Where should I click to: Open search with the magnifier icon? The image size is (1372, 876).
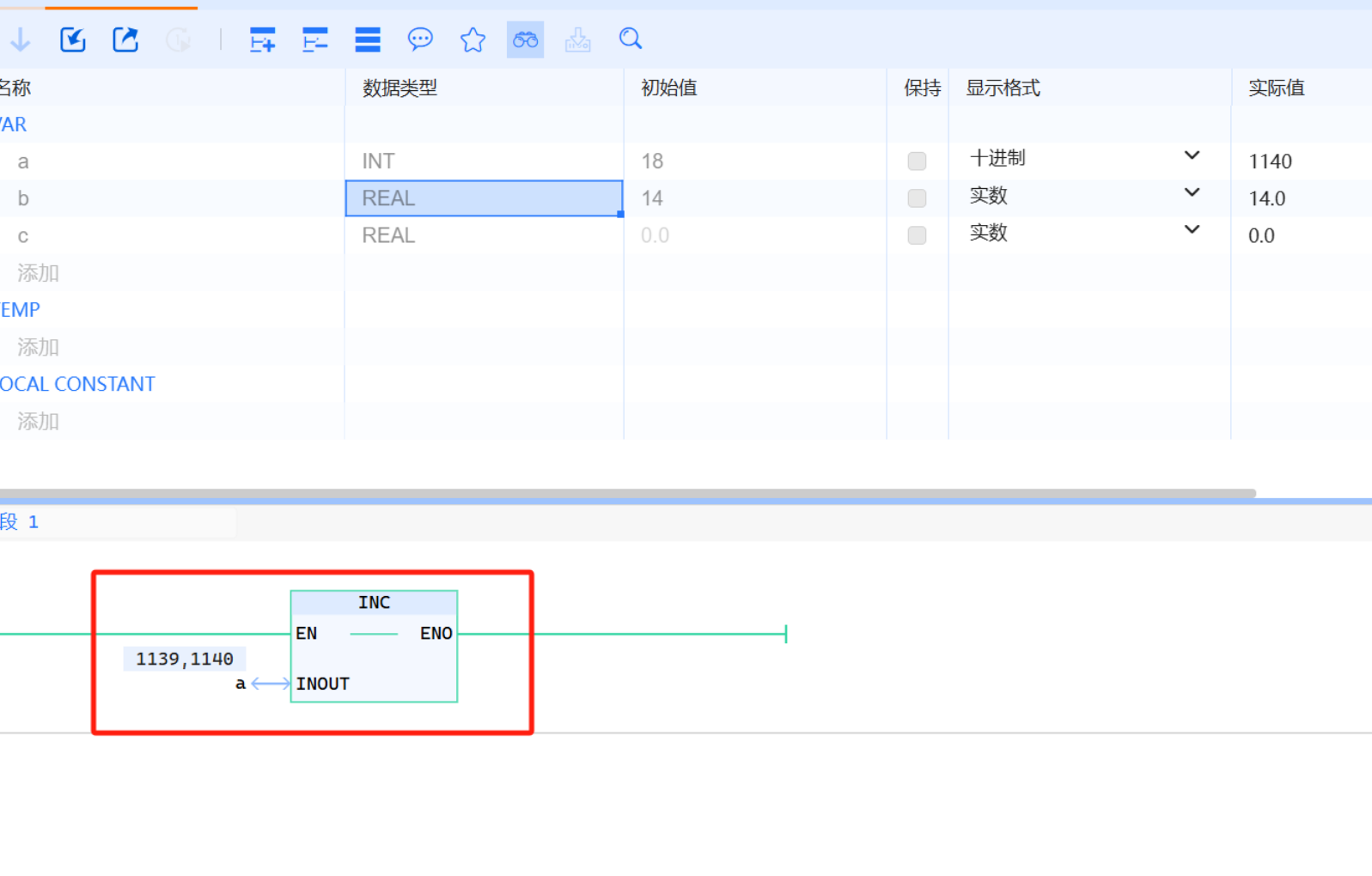[631, 39]
